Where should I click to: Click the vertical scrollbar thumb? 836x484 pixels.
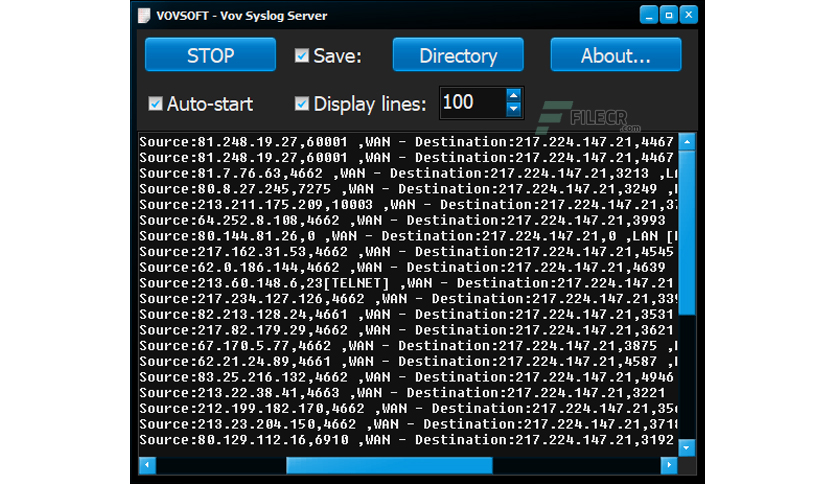pos(687,233)
